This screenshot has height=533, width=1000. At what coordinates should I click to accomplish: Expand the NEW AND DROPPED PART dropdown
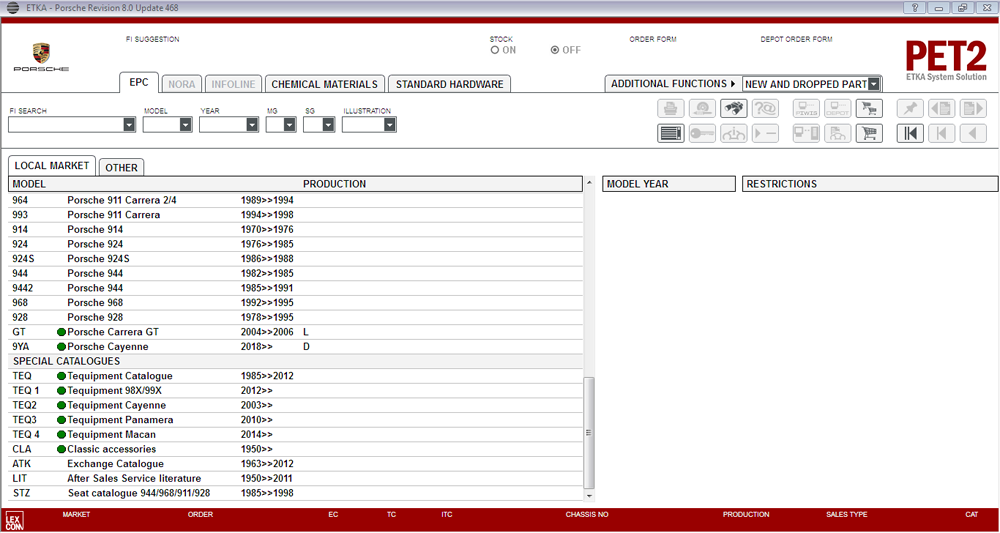(x=874, y=84)
